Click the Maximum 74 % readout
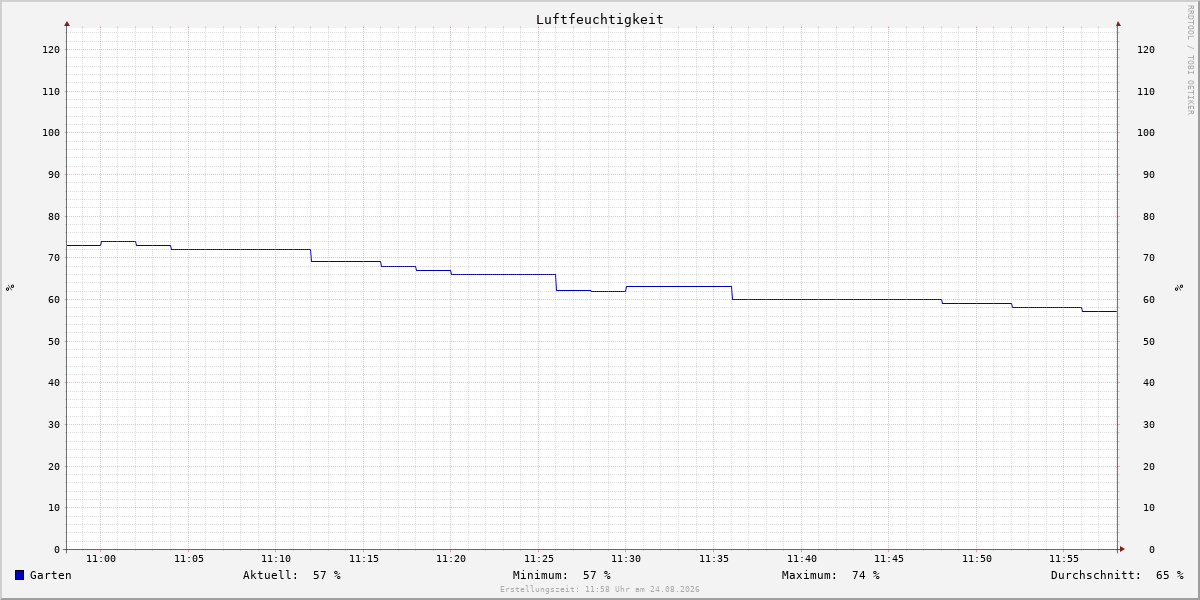The image size is (1200, 600). pos(831,575)
